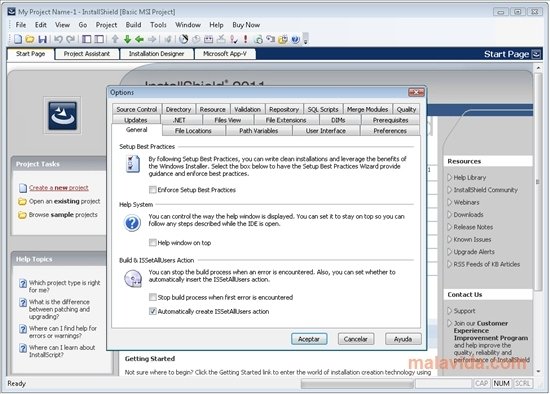The width and height of the screenshot is (550, 394).
Task: Click the New Project toolbar icon
Action: [18, 39]
